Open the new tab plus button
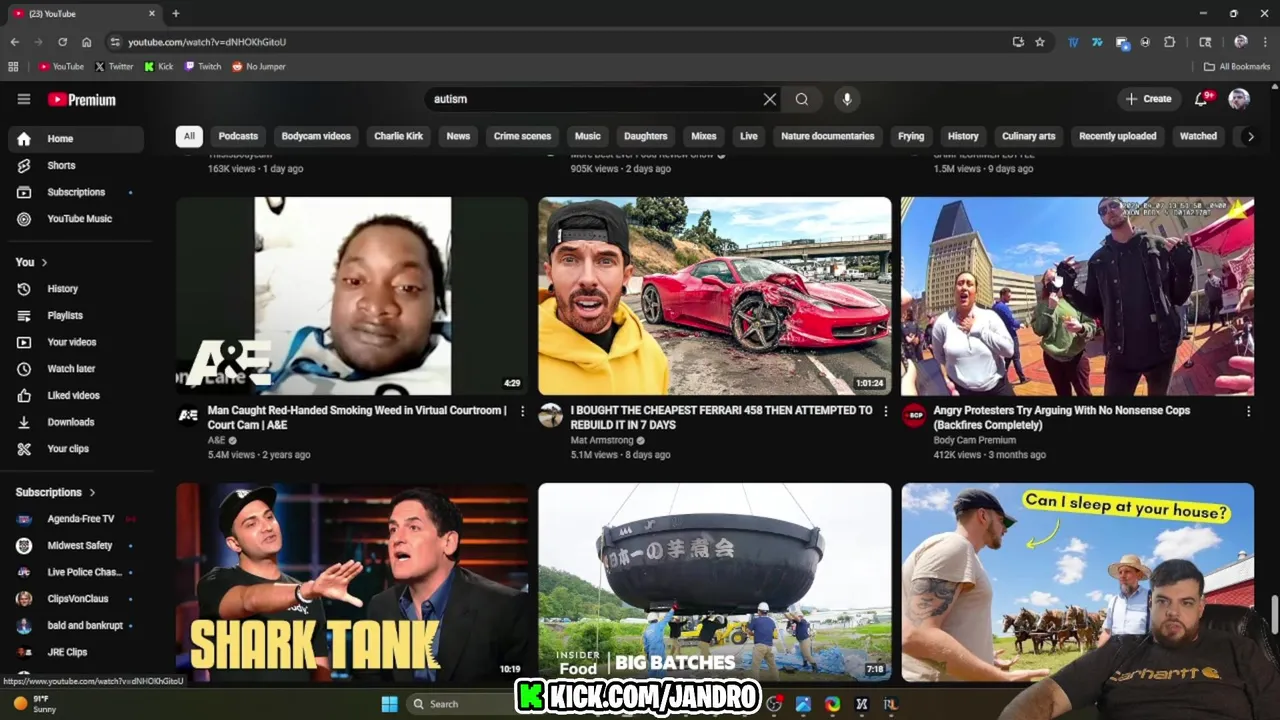The height and width of the screenshot is (720, 1280). coord(176,13)
